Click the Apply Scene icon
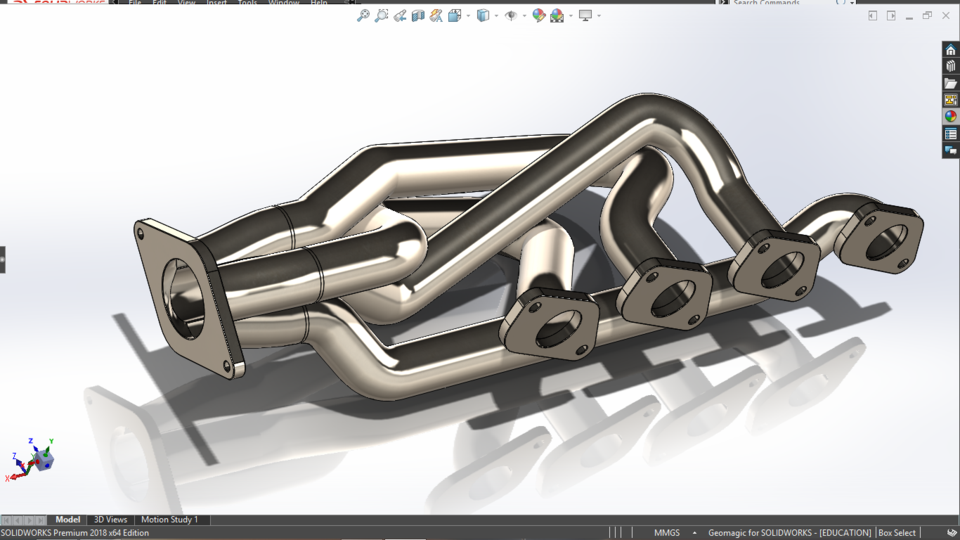This screenshot has width=960, height=540. pos(557,15)
